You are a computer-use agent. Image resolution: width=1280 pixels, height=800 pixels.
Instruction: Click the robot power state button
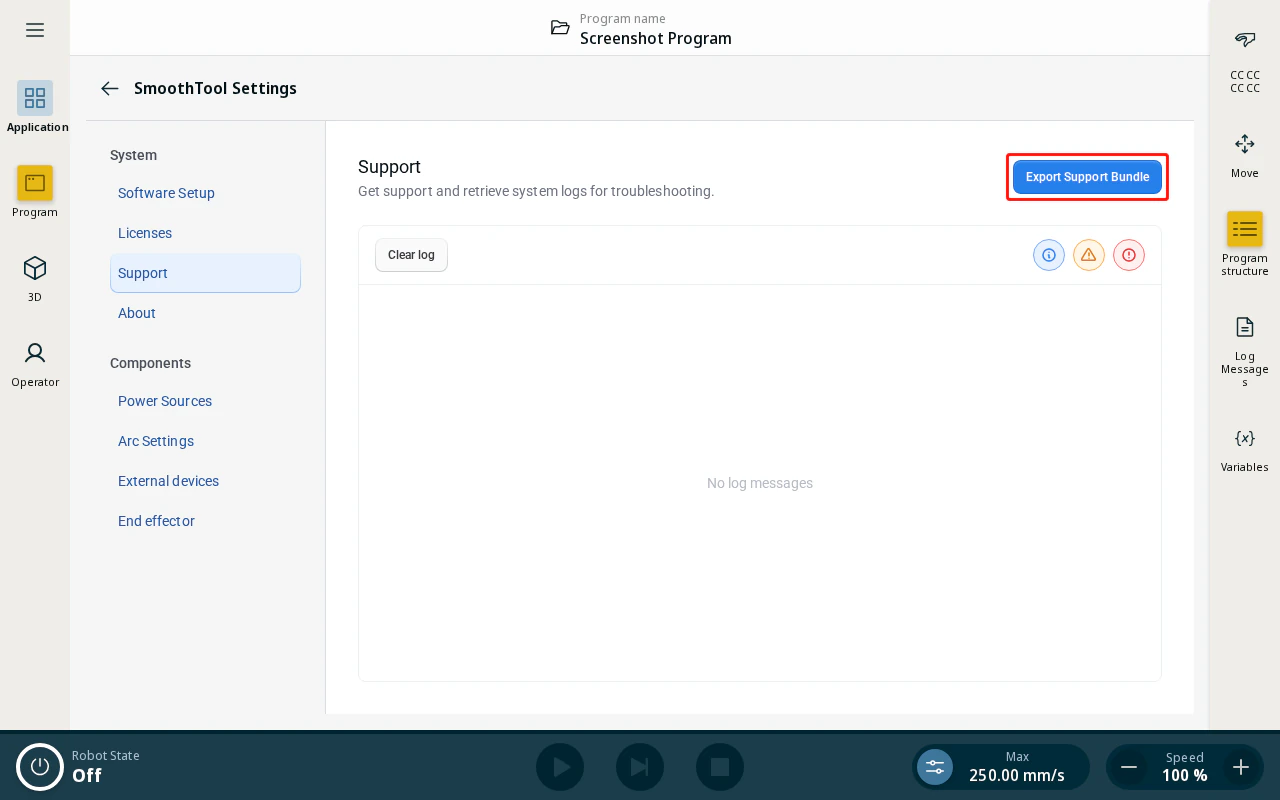coord(40,767)
